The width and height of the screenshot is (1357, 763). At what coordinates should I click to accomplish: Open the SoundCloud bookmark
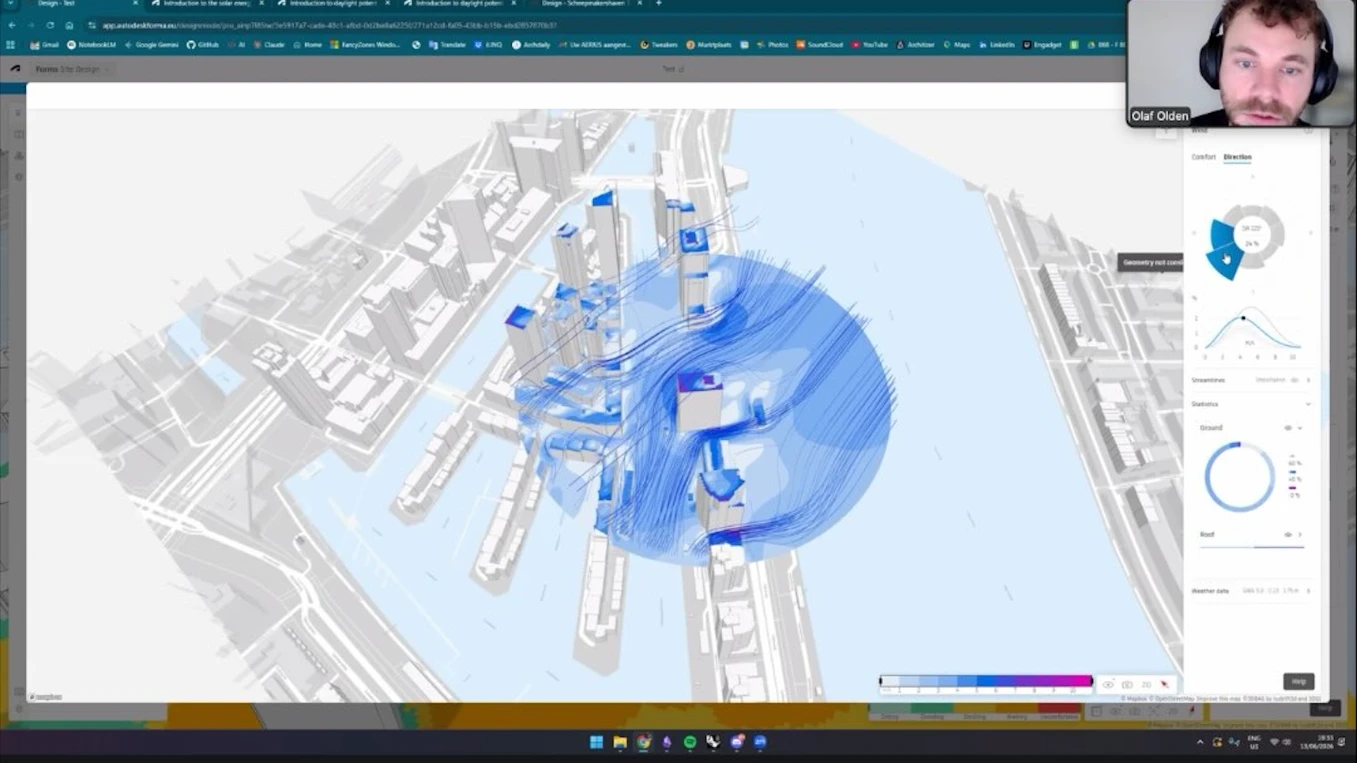[x=820, y=45]
